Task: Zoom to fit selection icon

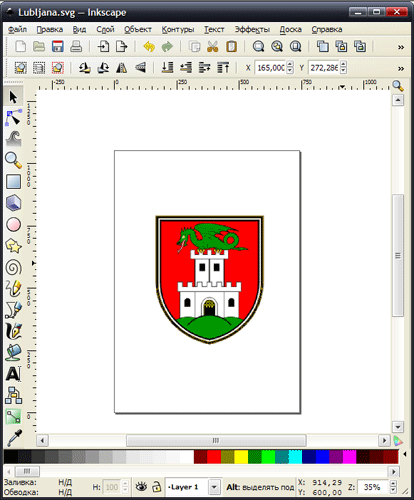Action: tap(258, 46)
